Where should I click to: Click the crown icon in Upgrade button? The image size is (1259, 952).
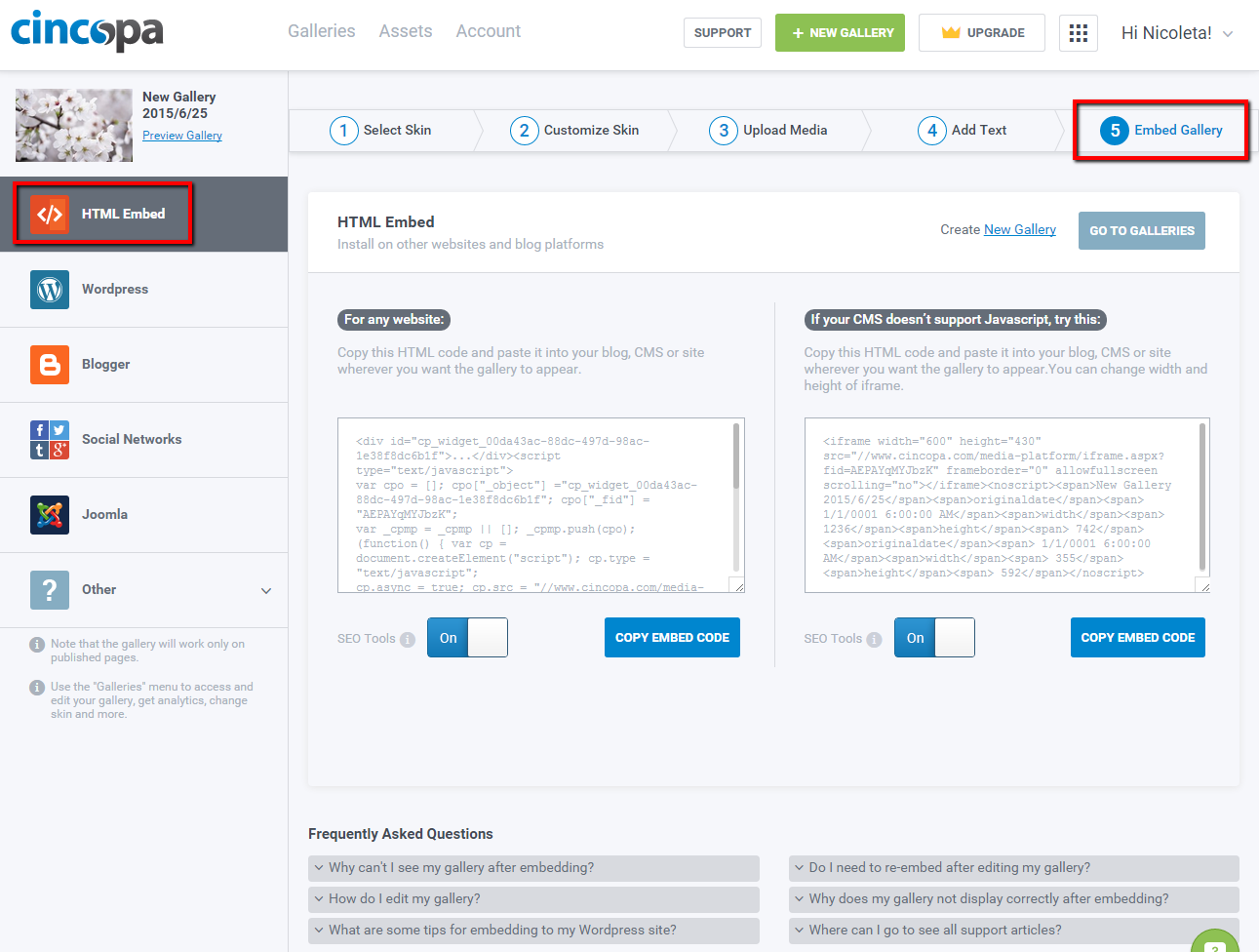click(951, 32)
